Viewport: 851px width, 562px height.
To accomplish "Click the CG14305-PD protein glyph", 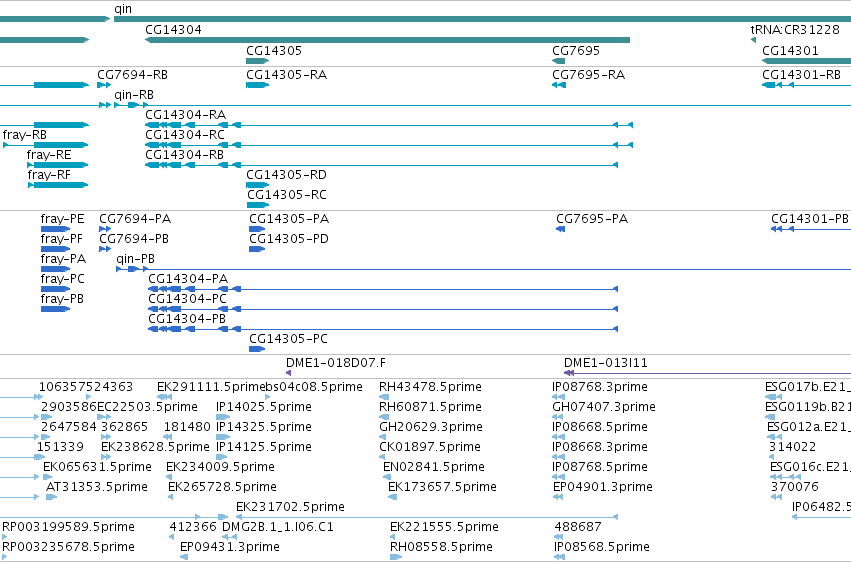I will (x=257, y=249).
